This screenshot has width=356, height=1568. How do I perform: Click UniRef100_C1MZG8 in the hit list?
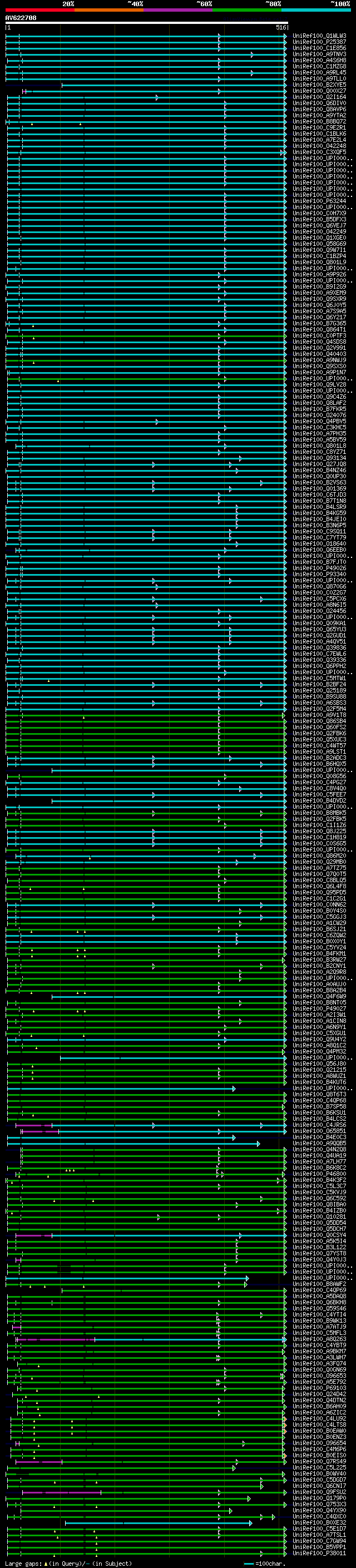click(319, 66)
